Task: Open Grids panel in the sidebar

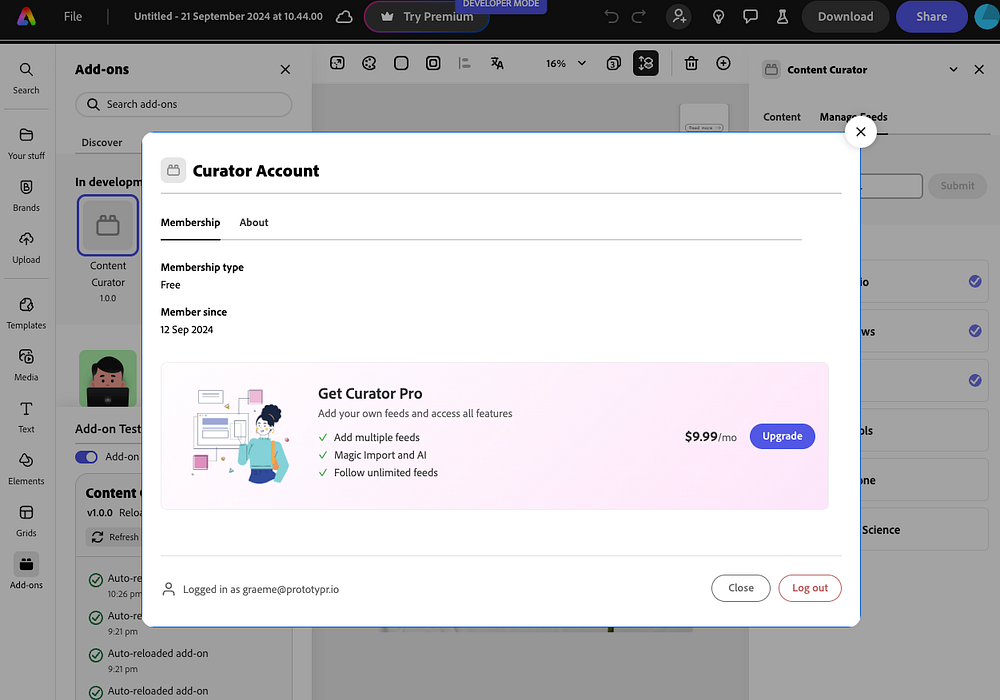Action: point(26,521)
